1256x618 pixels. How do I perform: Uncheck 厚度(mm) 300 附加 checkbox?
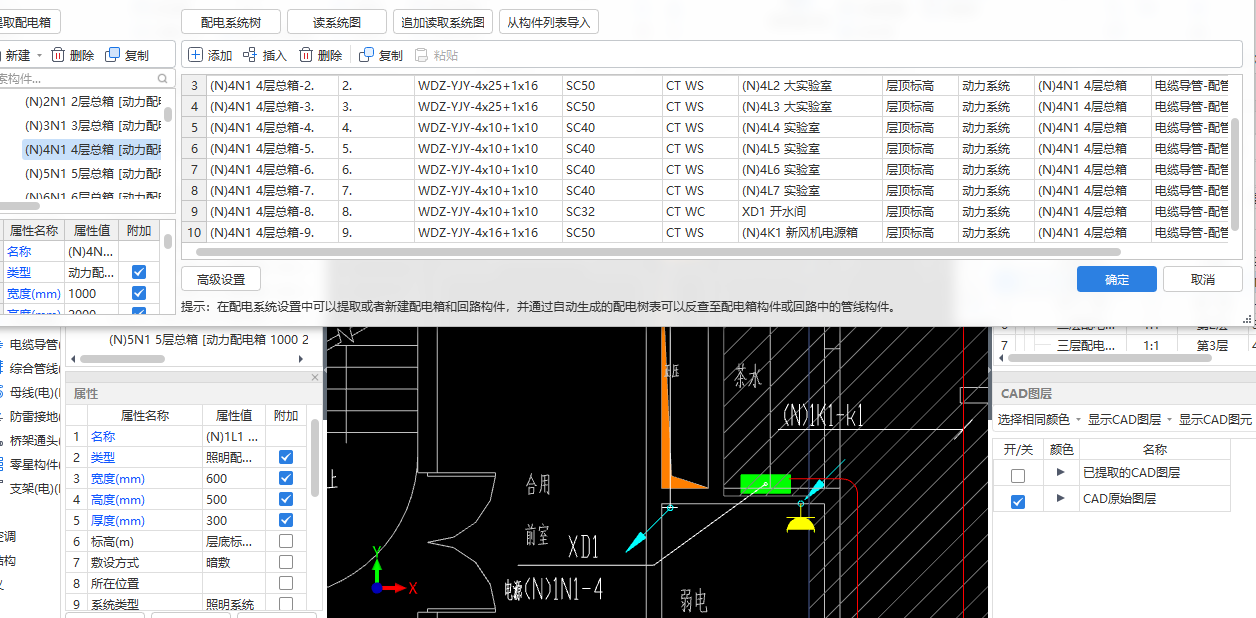[x=286, y=520]
